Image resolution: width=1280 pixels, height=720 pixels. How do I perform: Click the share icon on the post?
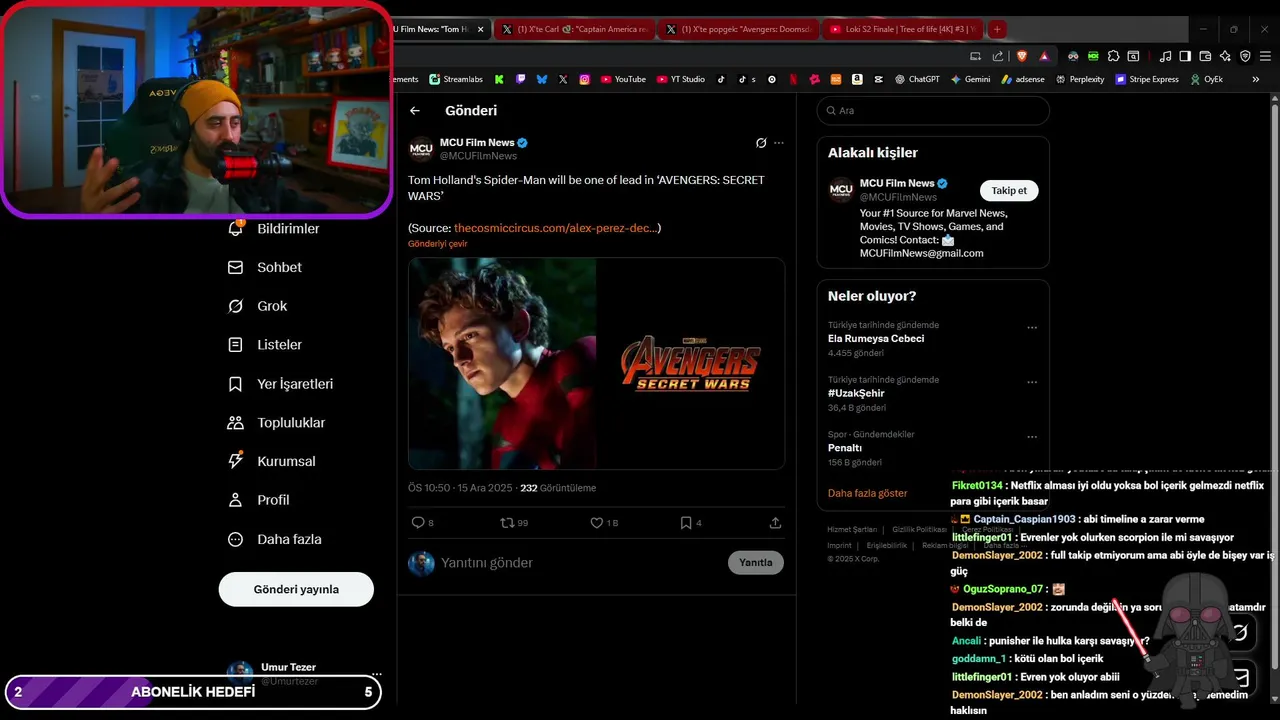pos(775,523)
